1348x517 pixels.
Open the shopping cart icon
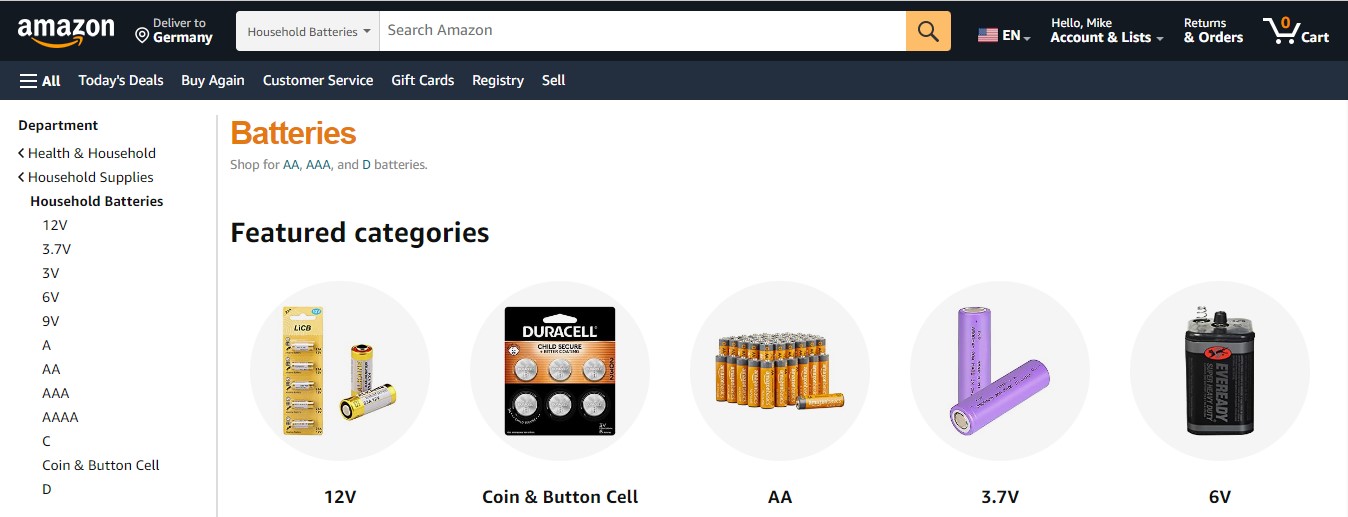pos(1296,31)
